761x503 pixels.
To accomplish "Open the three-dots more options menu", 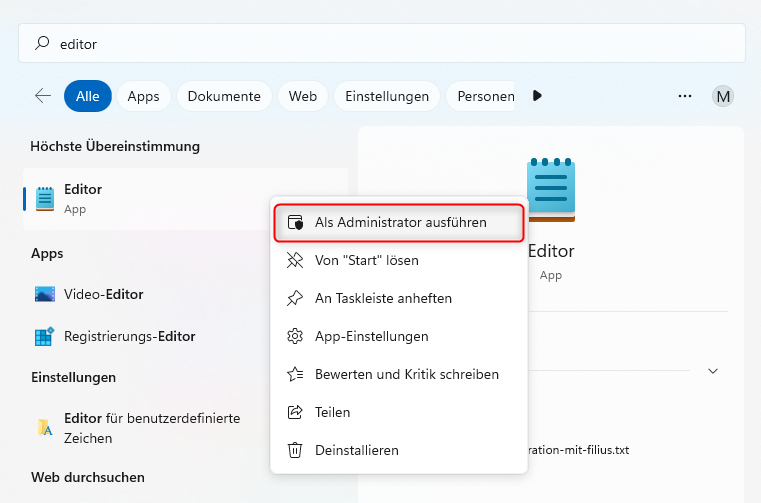I will pos(685,96).
